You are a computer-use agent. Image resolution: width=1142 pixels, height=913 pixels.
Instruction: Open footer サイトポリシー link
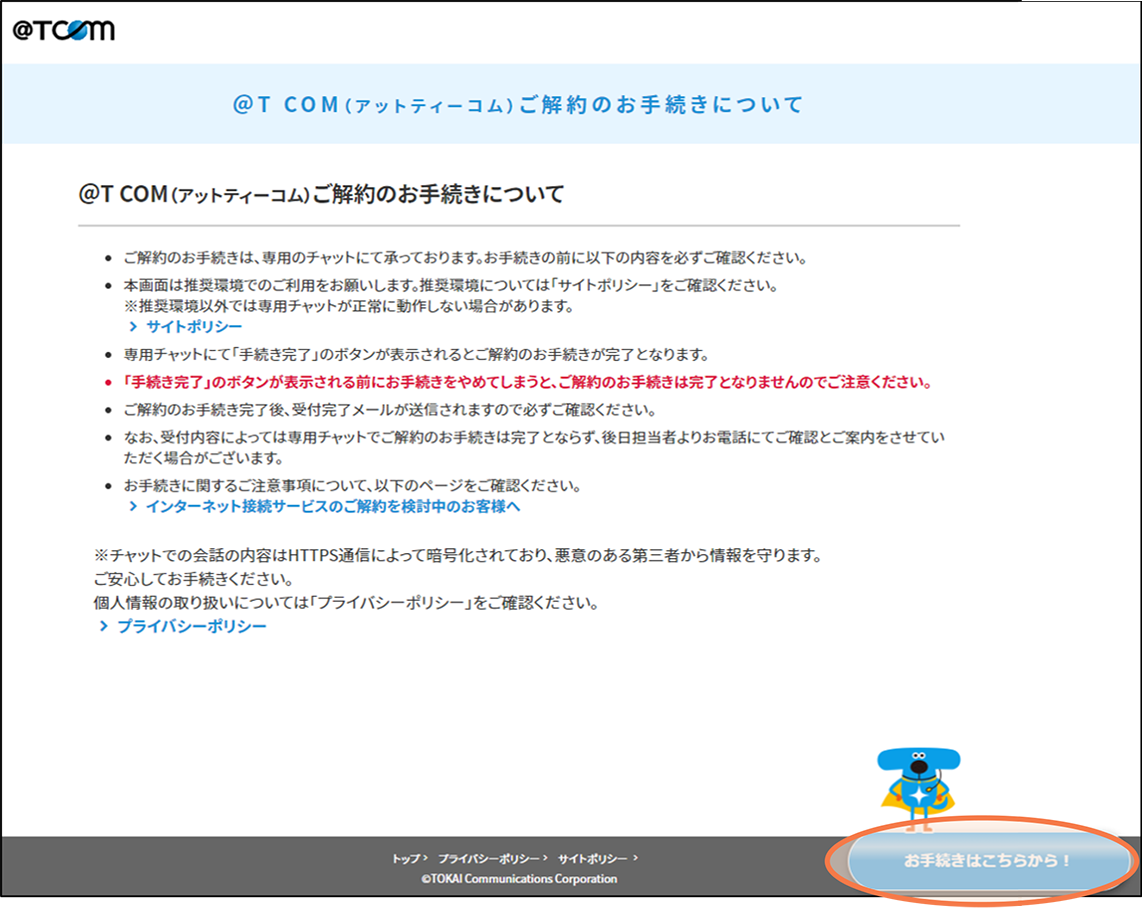(592, 859)
